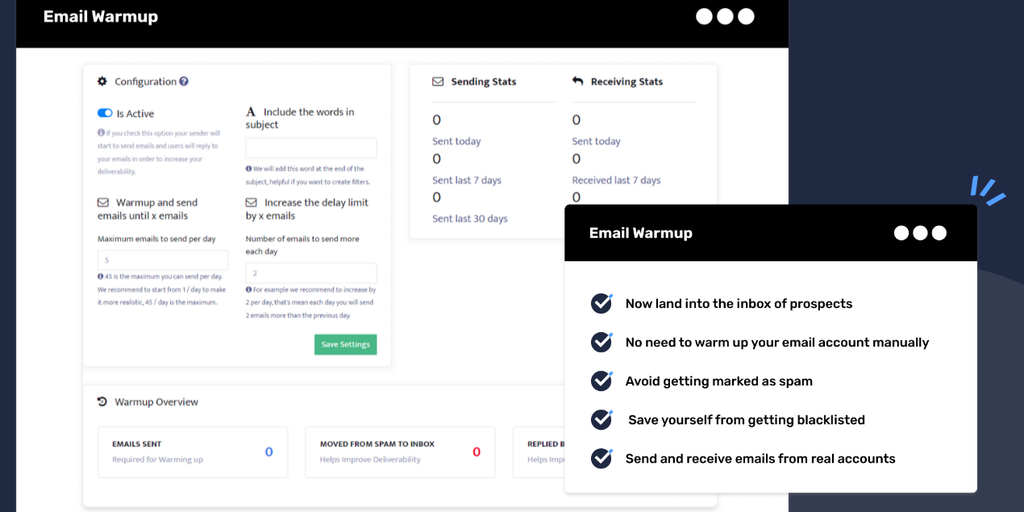Click the envelope icon beside Warmup and send
Image resolution: width=1024 pixels, height=512 pixels.
click(x=102, y=203)
